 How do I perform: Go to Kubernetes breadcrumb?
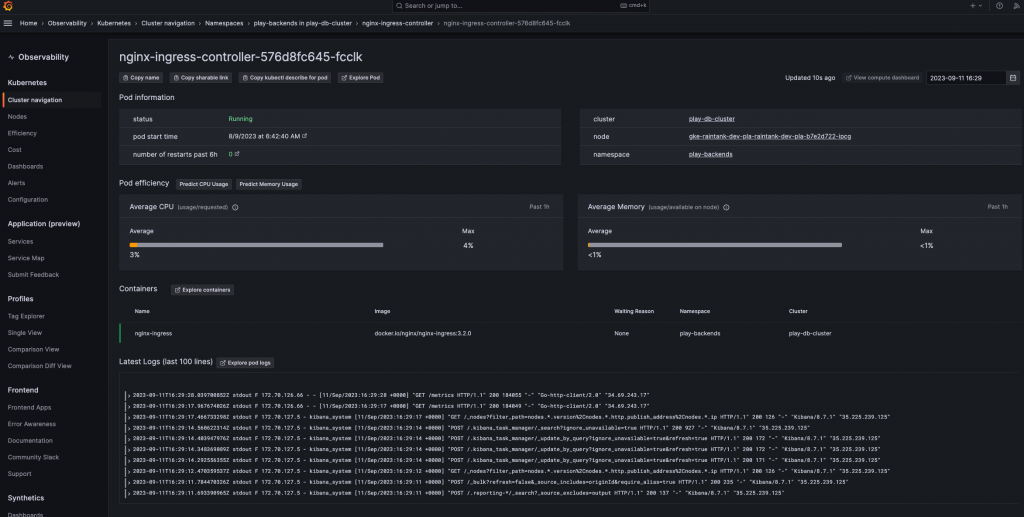coord(114,23)
